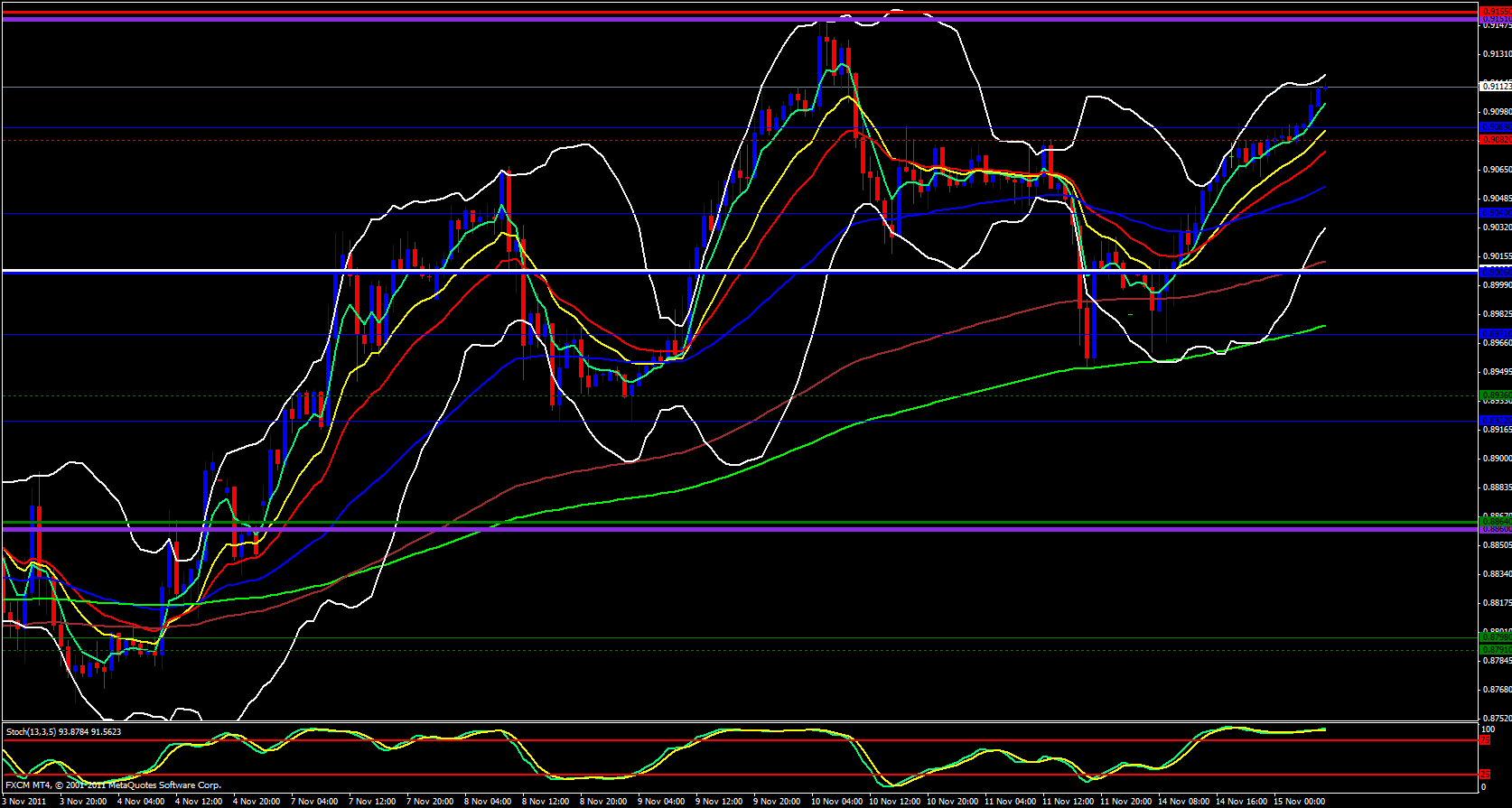The width and height of the screenshot is (1512, 808).
Task: Click the FXCM MT4 MetaQuotes copyright text
Action: 113,785
